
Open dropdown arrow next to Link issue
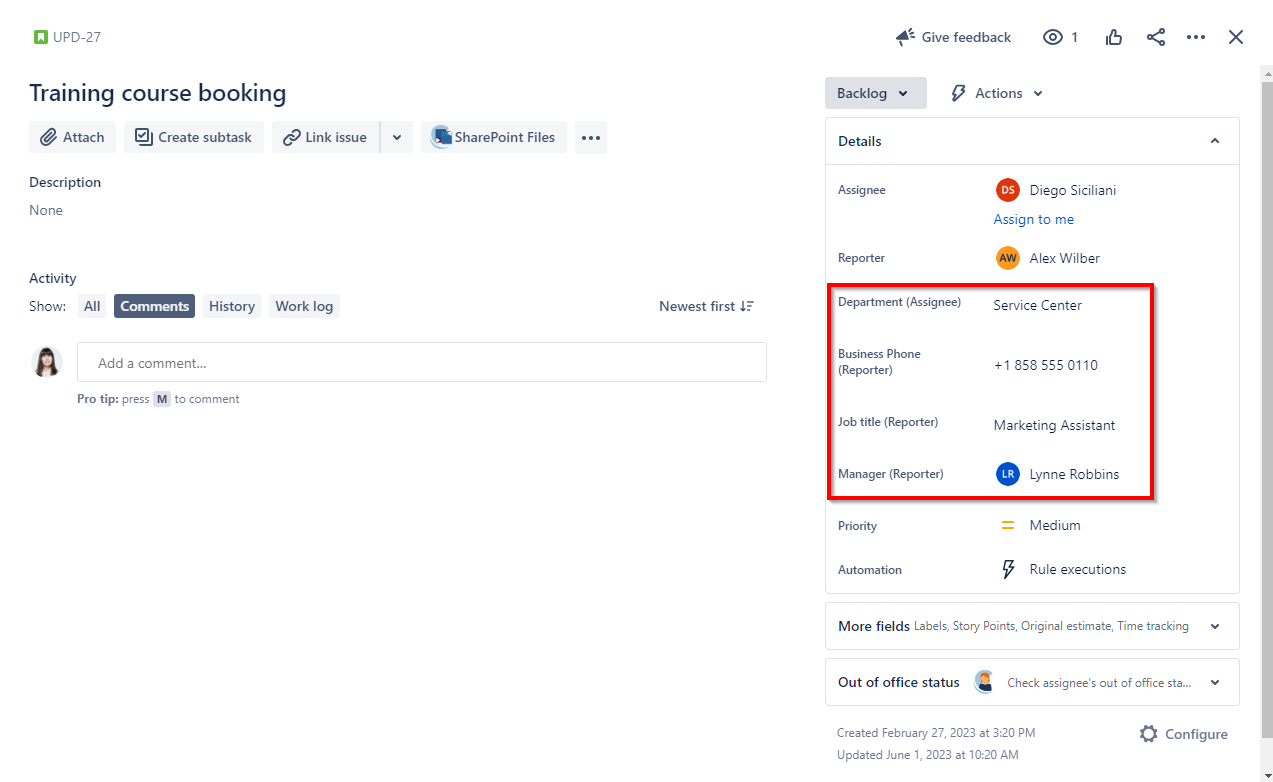[x=396, y=137]
